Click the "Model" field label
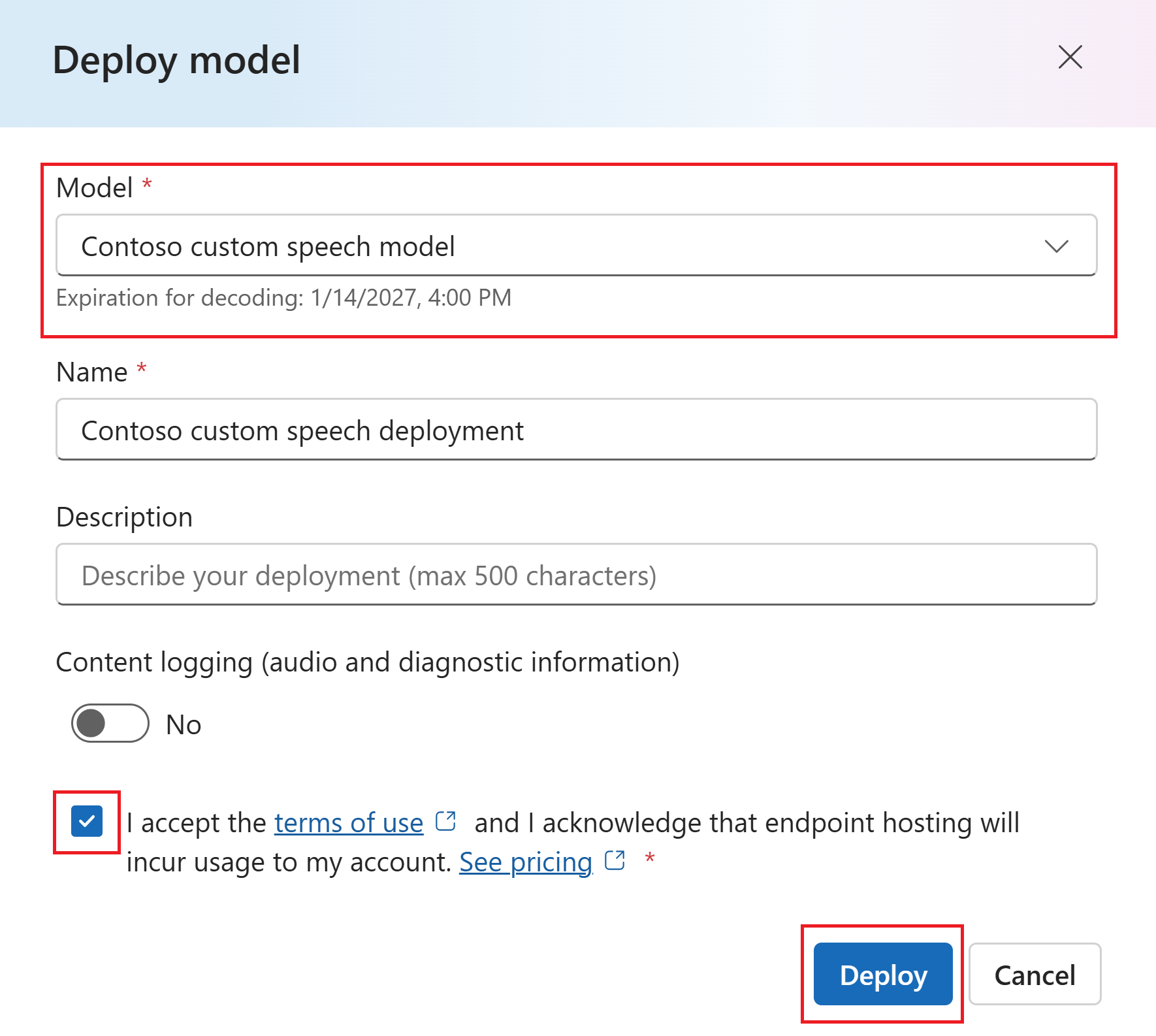Viewport: 1156px width, 1036px height. click(95, 188)
